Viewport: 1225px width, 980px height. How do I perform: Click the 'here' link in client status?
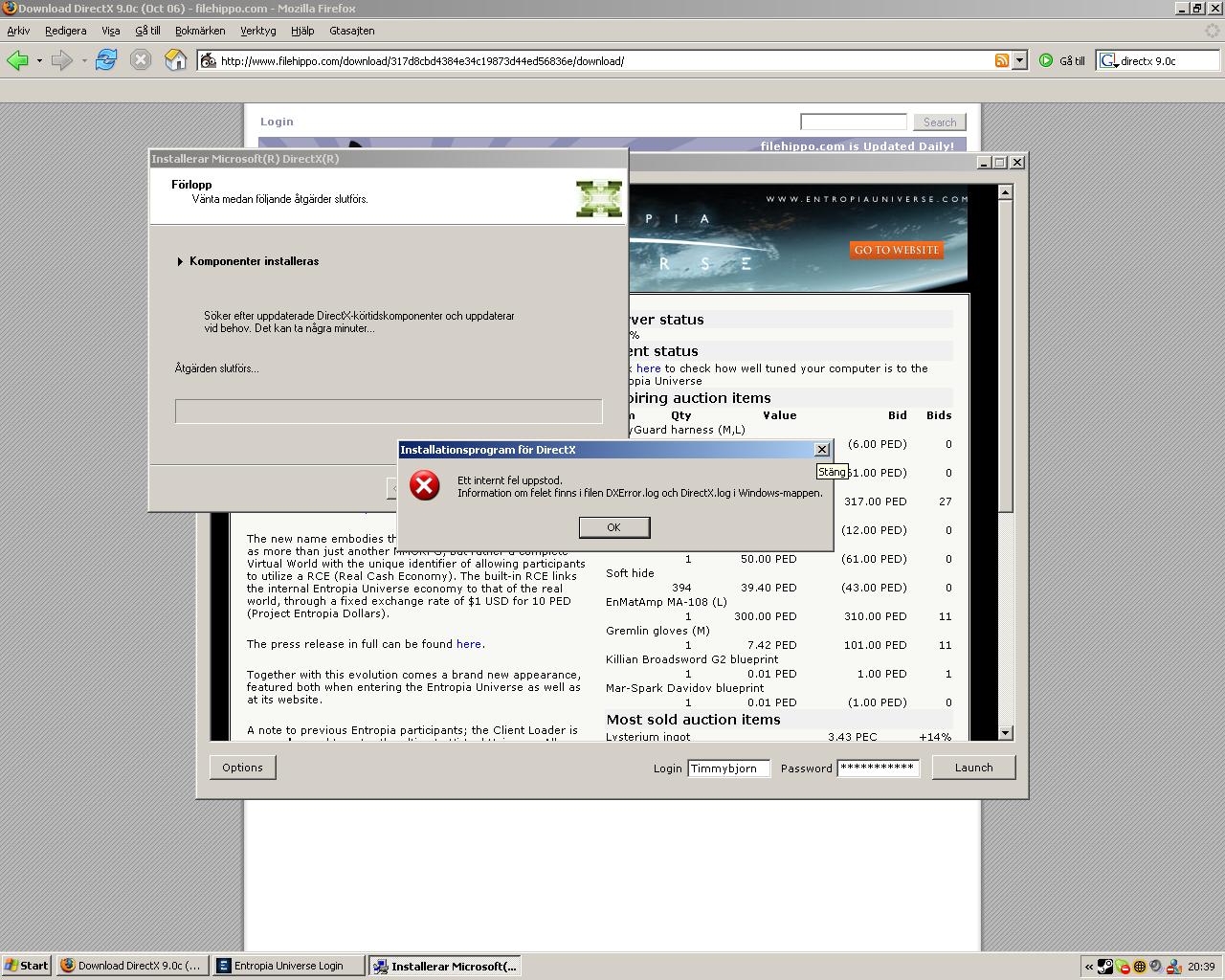pyautogui.click(x=648, y=368)
